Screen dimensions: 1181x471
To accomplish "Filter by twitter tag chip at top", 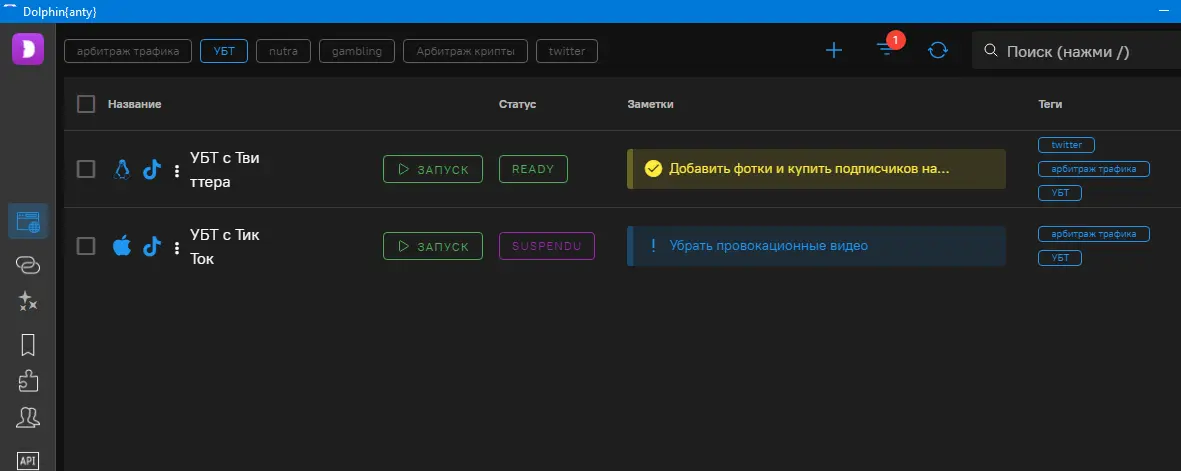I will pos(567,51).
